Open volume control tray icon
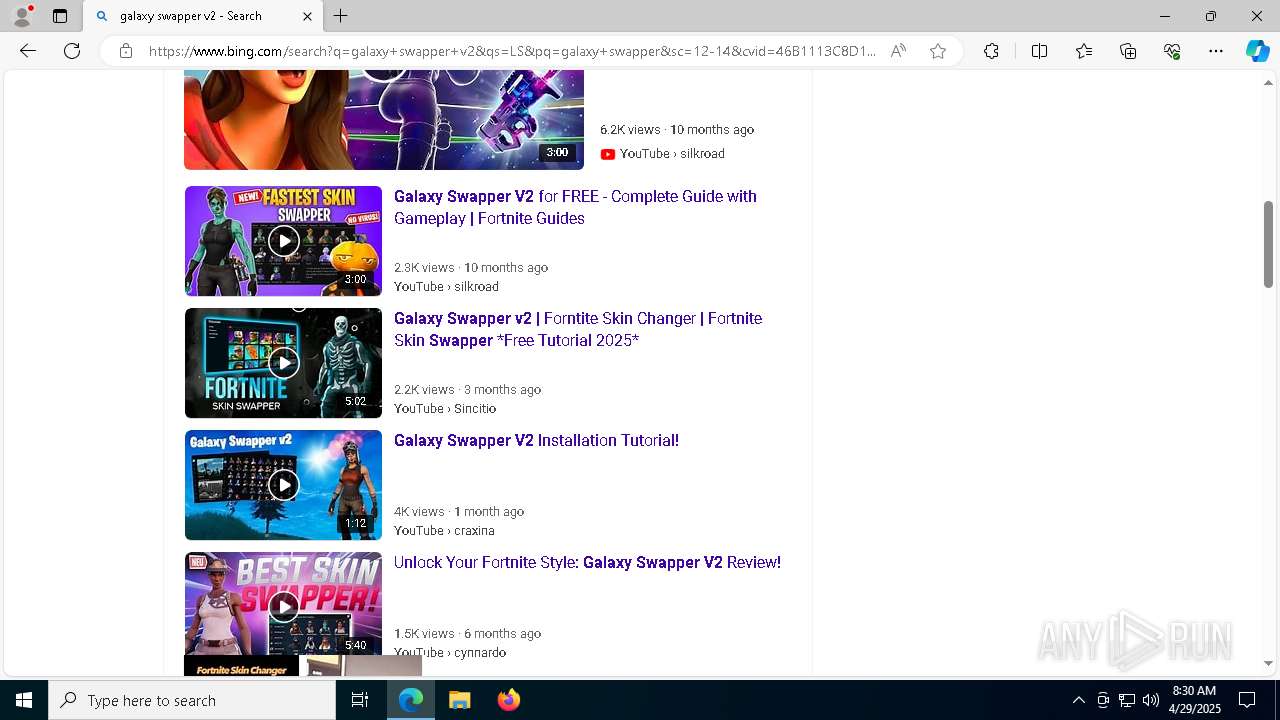 [1151, 700]
